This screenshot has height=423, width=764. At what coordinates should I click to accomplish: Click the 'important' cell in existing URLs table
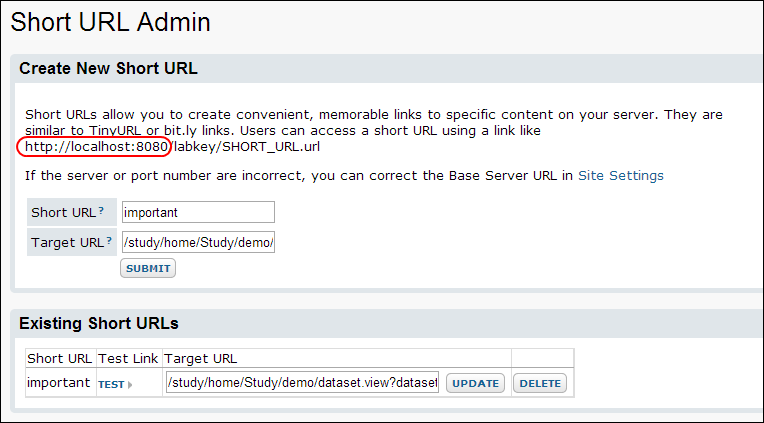tap(58, 383)
